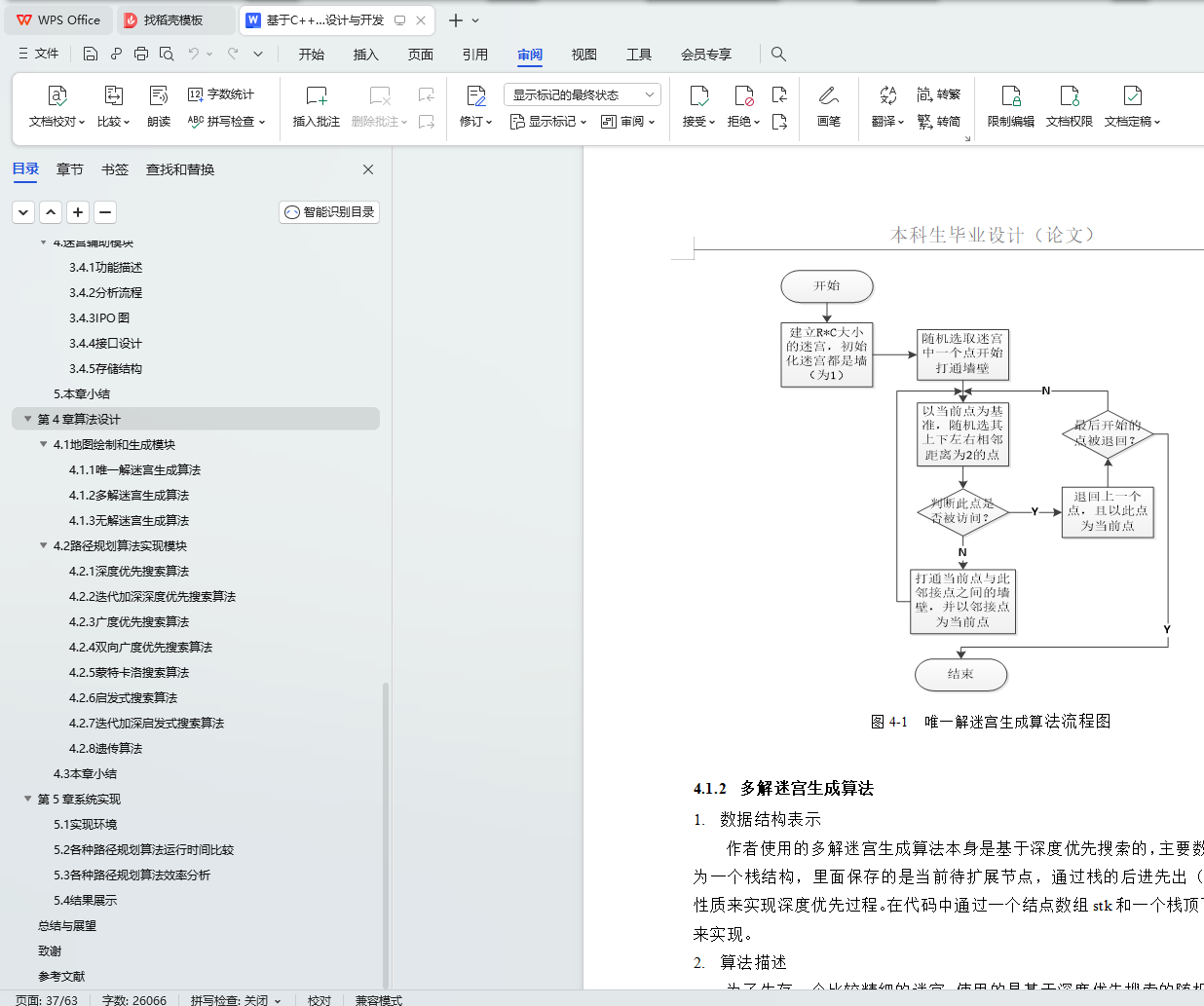Image resolution: width=1204 pixels, height=1006 pixels.
Task: Click the 文档校对 document proofreading icon
Action: 57,95
